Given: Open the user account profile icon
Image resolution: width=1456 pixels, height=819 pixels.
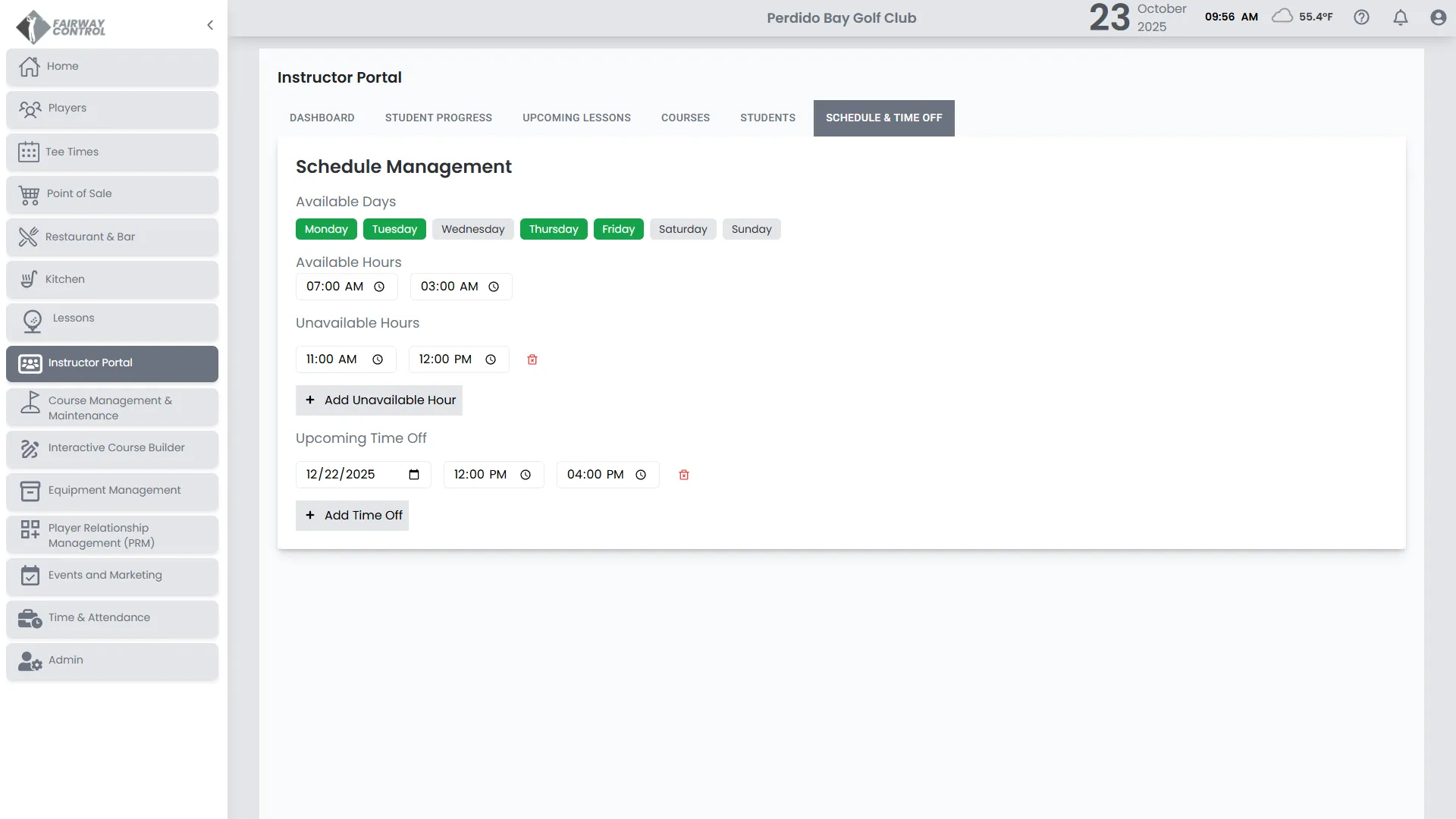Looking at the screenshot, I should click(x=1438, y=17).
